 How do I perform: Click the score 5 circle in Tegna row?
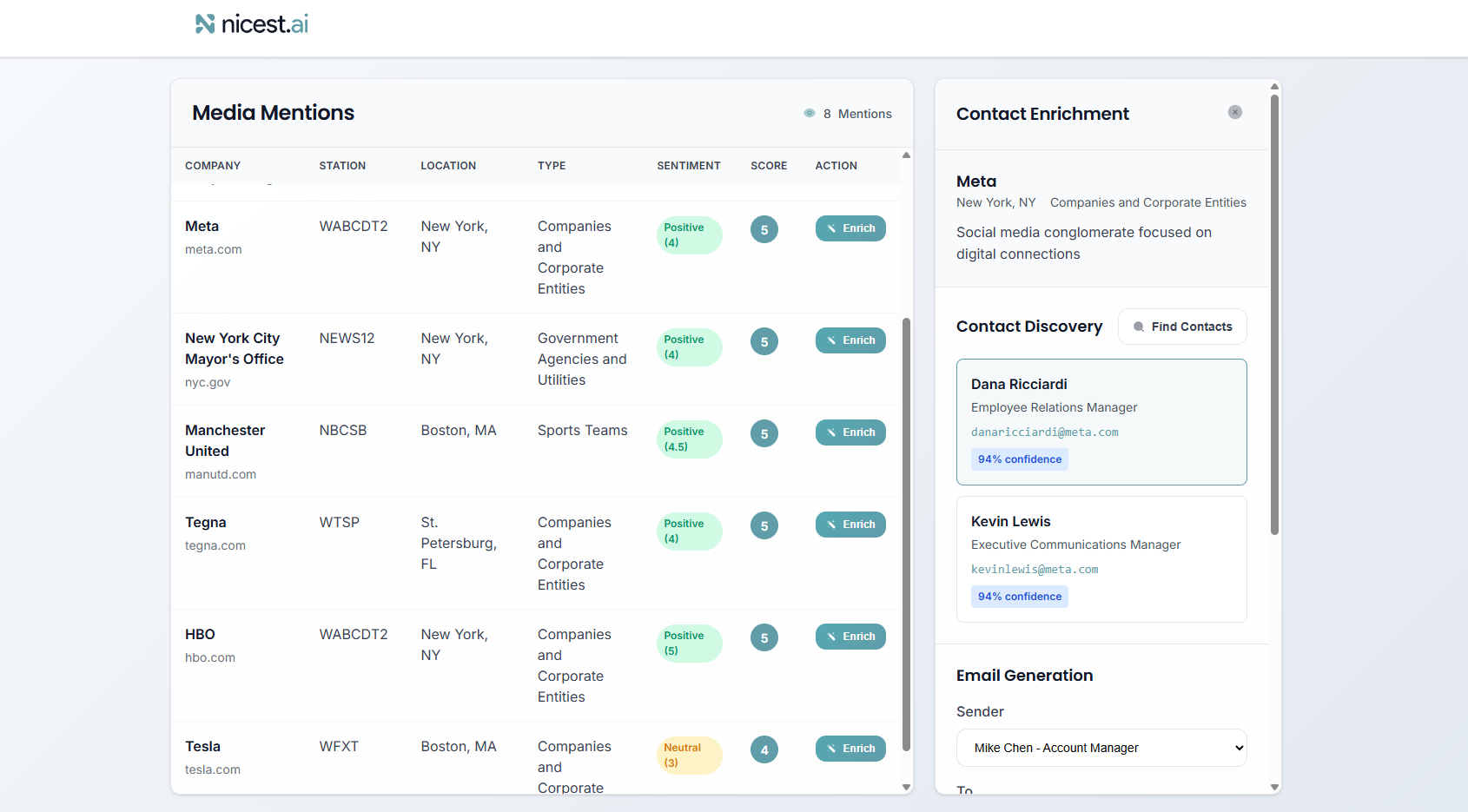click(764, 525)
